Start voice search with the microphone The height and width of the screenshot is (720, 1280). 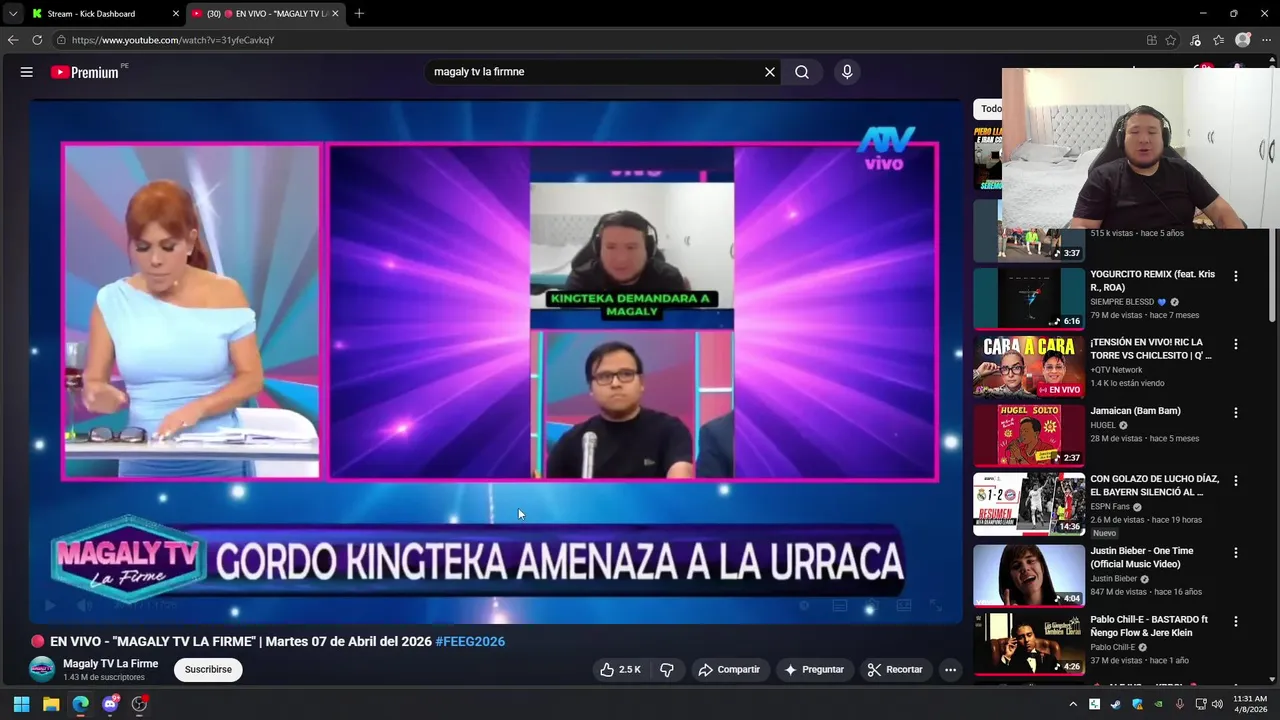847,72
